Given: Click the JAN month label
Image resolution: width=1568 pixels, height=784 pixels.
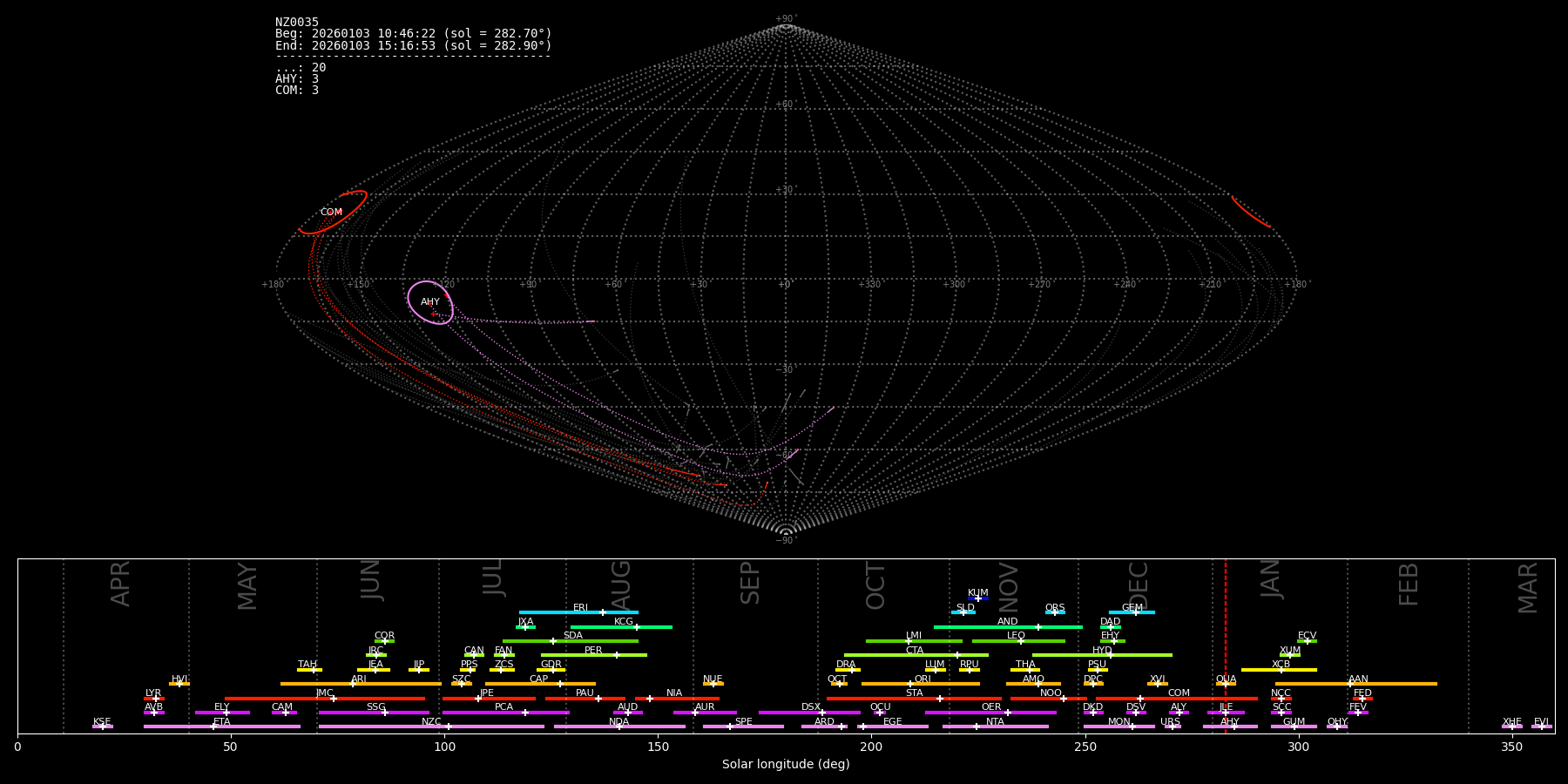Looking at the screenshot, I should coord(1271,579).
